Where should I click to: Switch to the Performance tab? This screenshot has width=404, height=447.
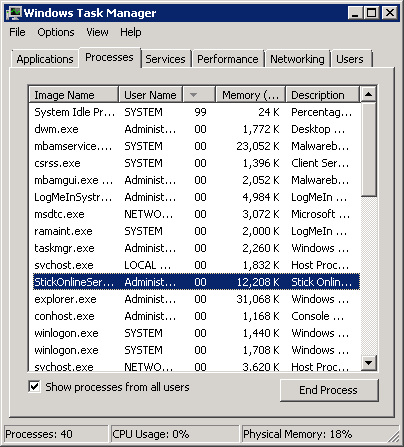[228, 59]
